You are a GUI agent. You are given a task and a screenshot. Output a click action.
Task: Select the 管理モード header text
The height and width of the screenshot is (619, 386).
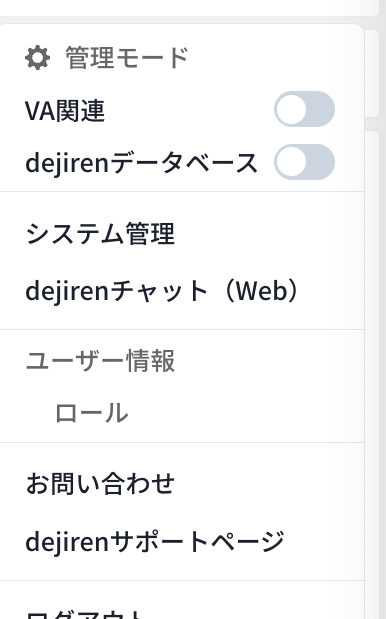tap(127, 58)
